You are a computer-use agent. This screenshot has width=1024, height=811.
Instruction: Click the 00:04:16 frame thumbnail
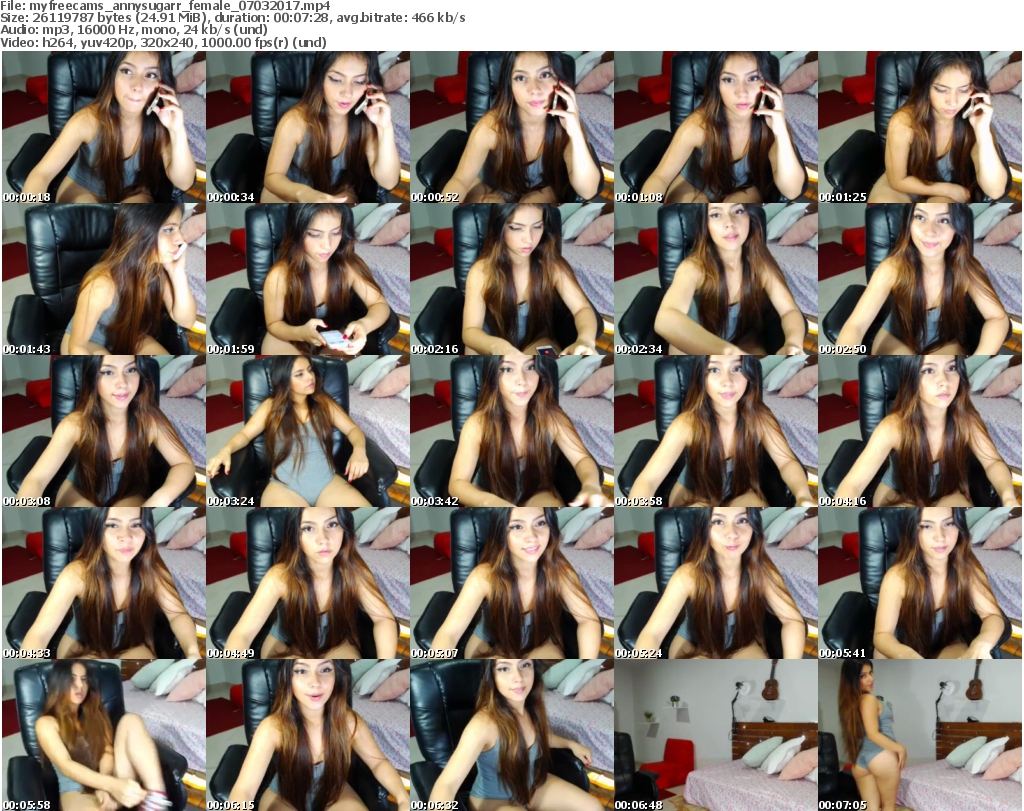[x=920, y=431]
